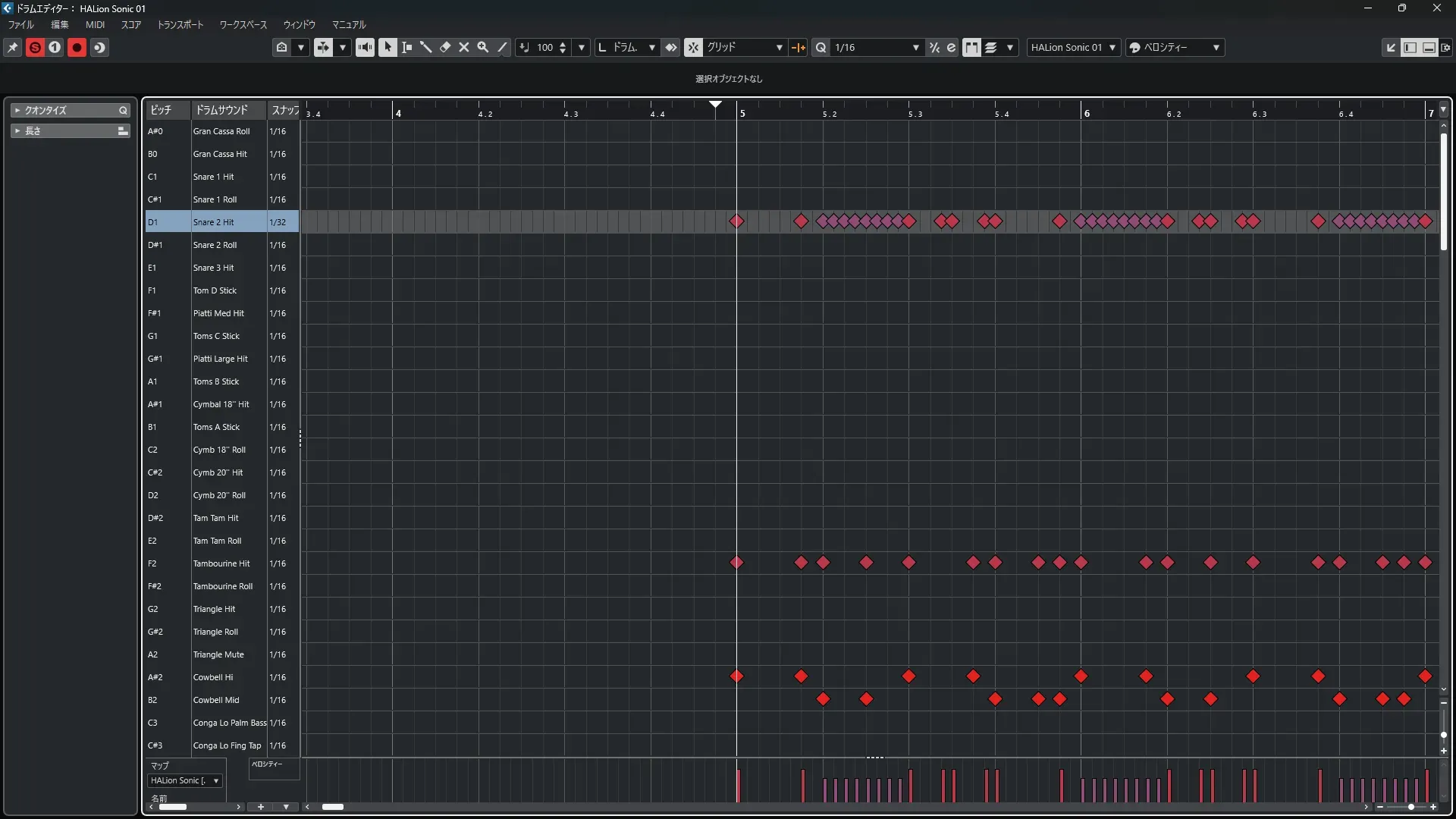Select the Tambourine Hit drum sound row
The height and width of the screenshot is (819, 1456).
(221, 563)
